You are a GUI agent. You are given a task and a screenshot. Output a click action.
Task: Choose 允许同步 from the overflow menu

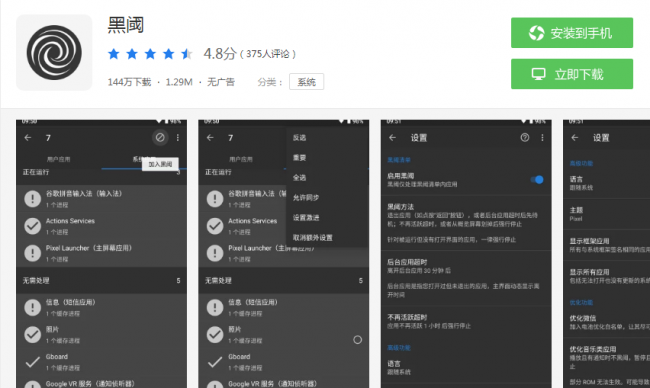click(x=306, y=197)
